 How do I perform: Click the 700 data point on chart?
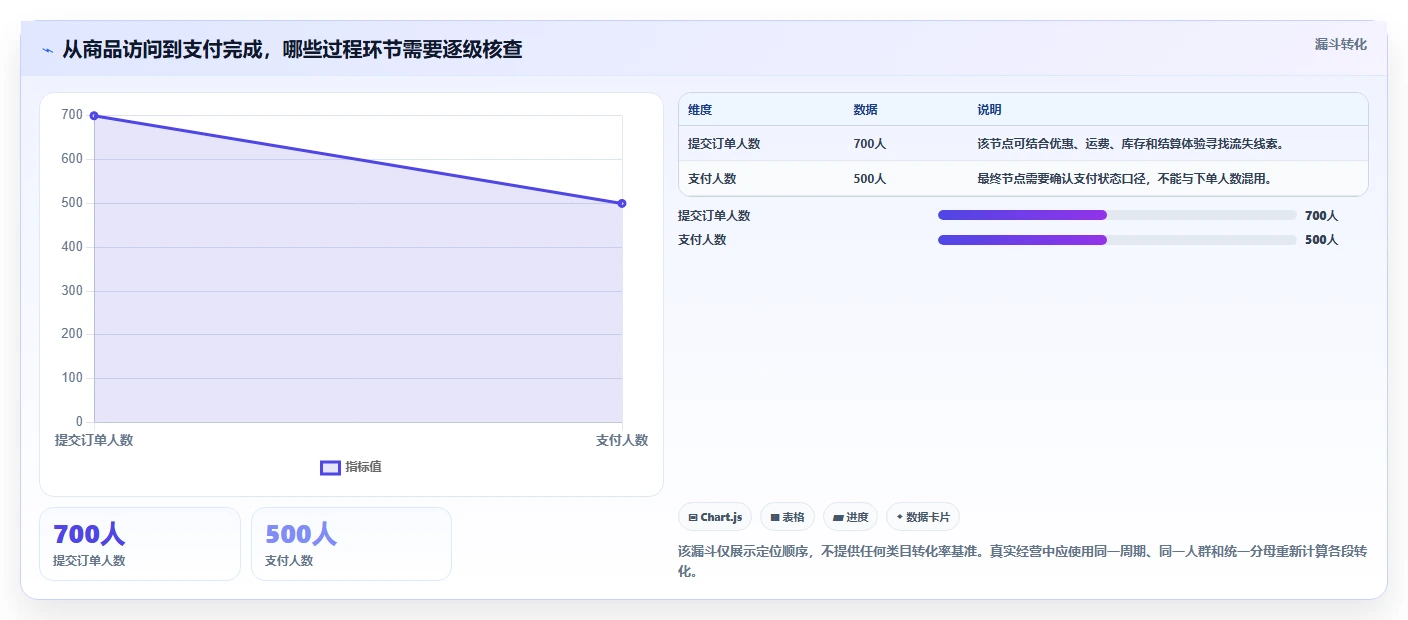(94, 116)
